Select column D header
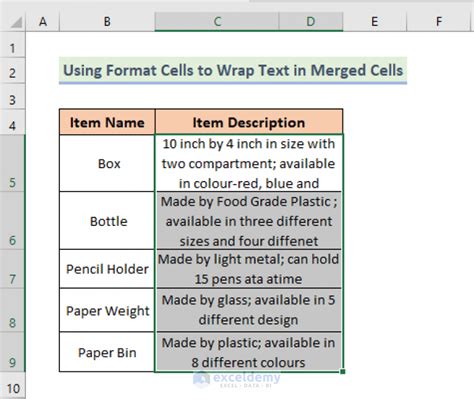 (311, 22)
